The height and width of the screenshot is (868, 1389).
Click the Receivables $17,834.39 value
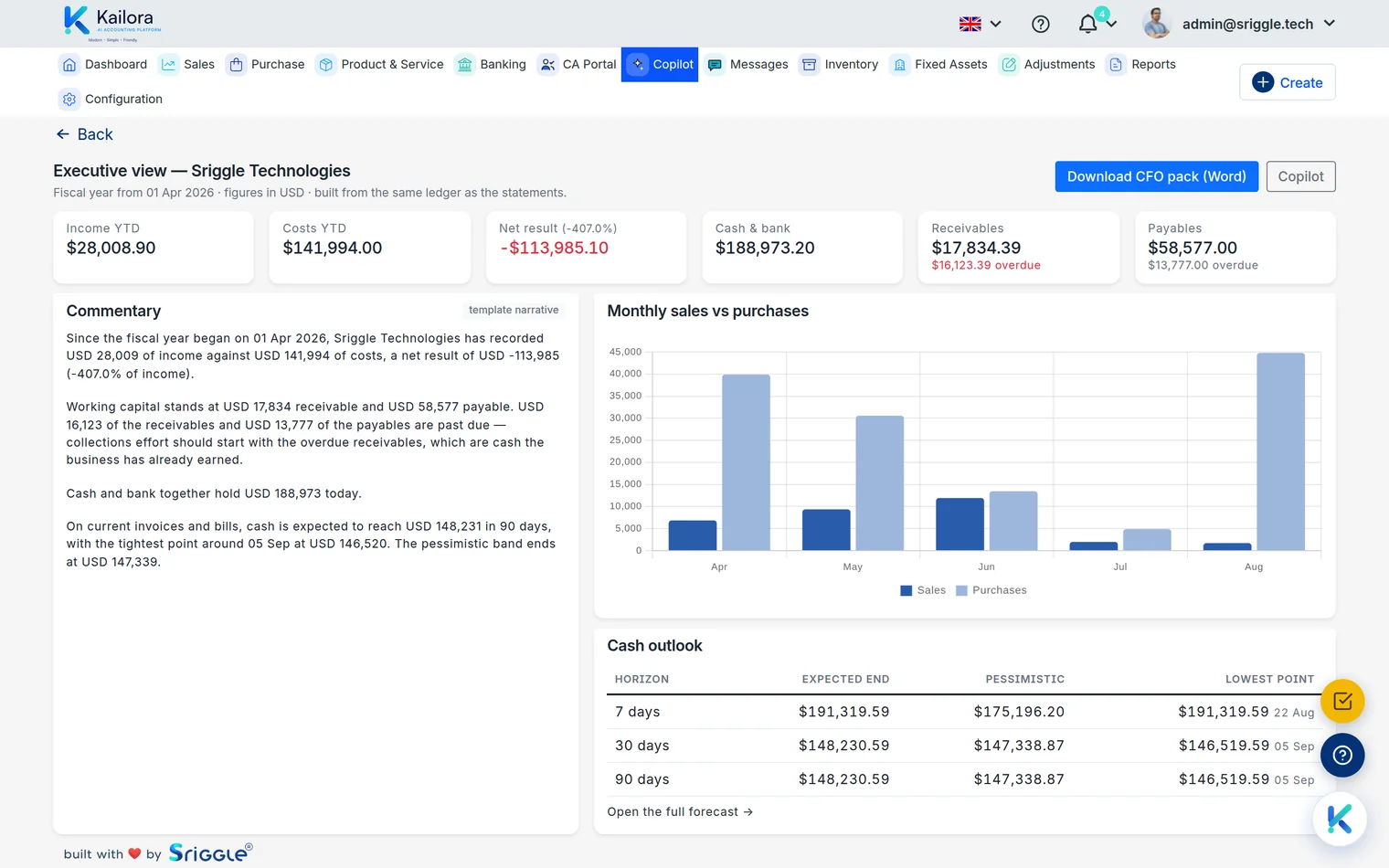click(x=976, y=249)
